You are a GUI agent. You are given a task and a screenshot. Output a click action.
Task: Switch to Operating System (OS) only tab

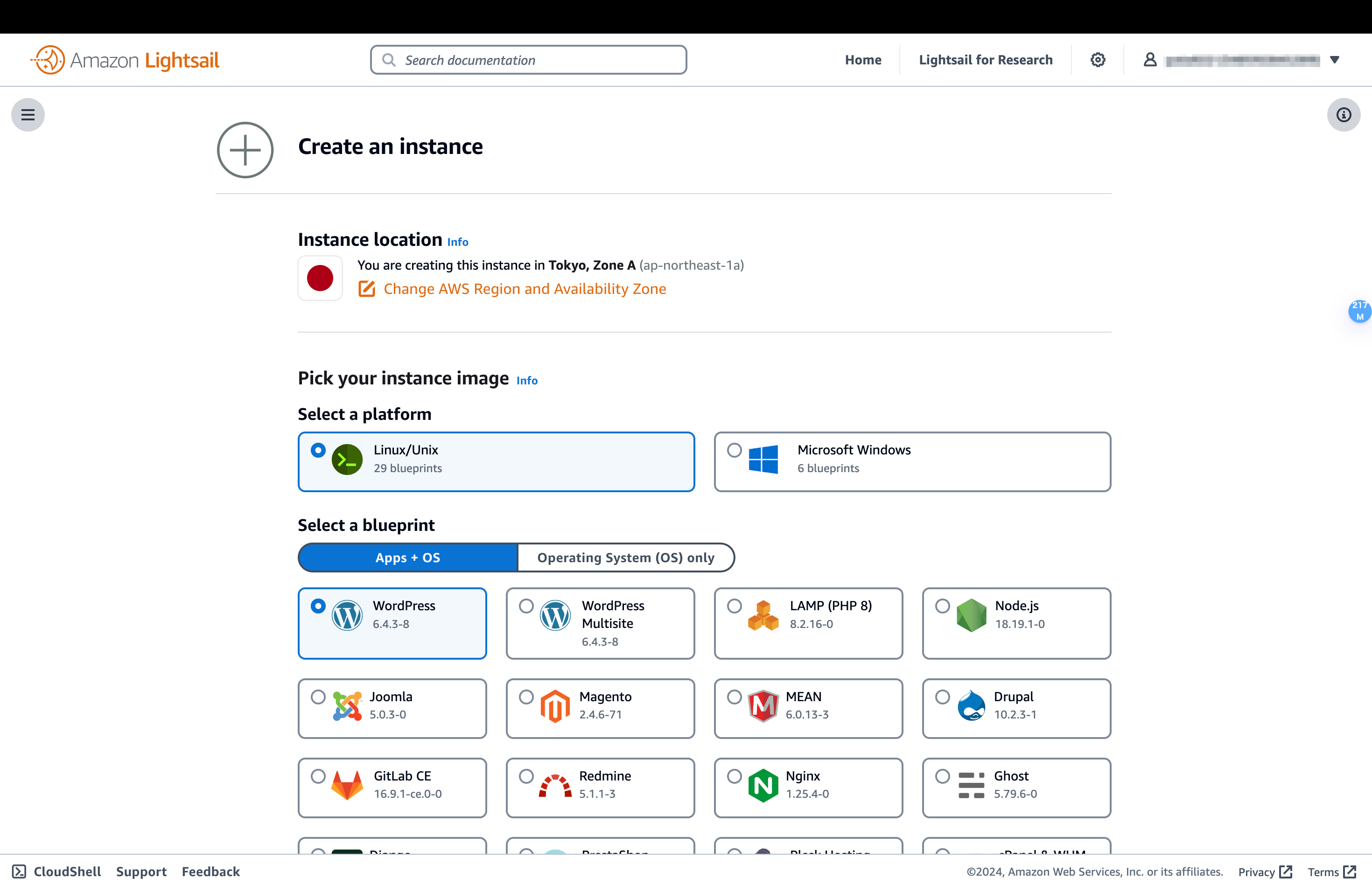pos(625,557)
